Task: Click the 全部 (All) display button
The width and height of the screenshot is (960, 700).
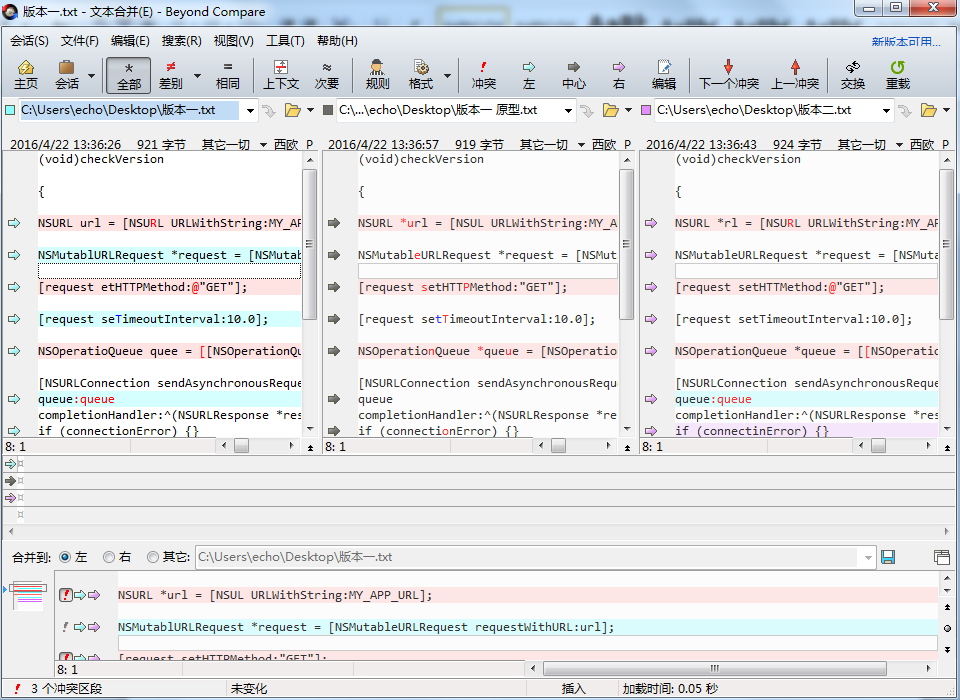Action: click(129, 74)
